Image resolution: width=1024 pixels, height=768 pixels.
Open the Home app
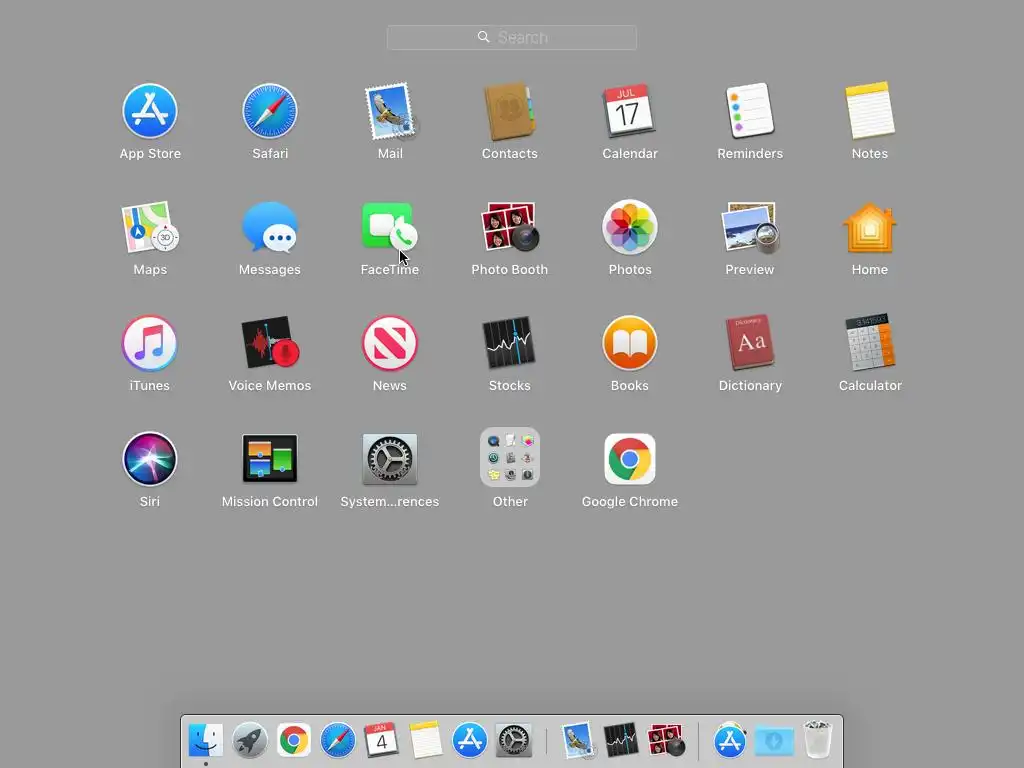[869, 227]
